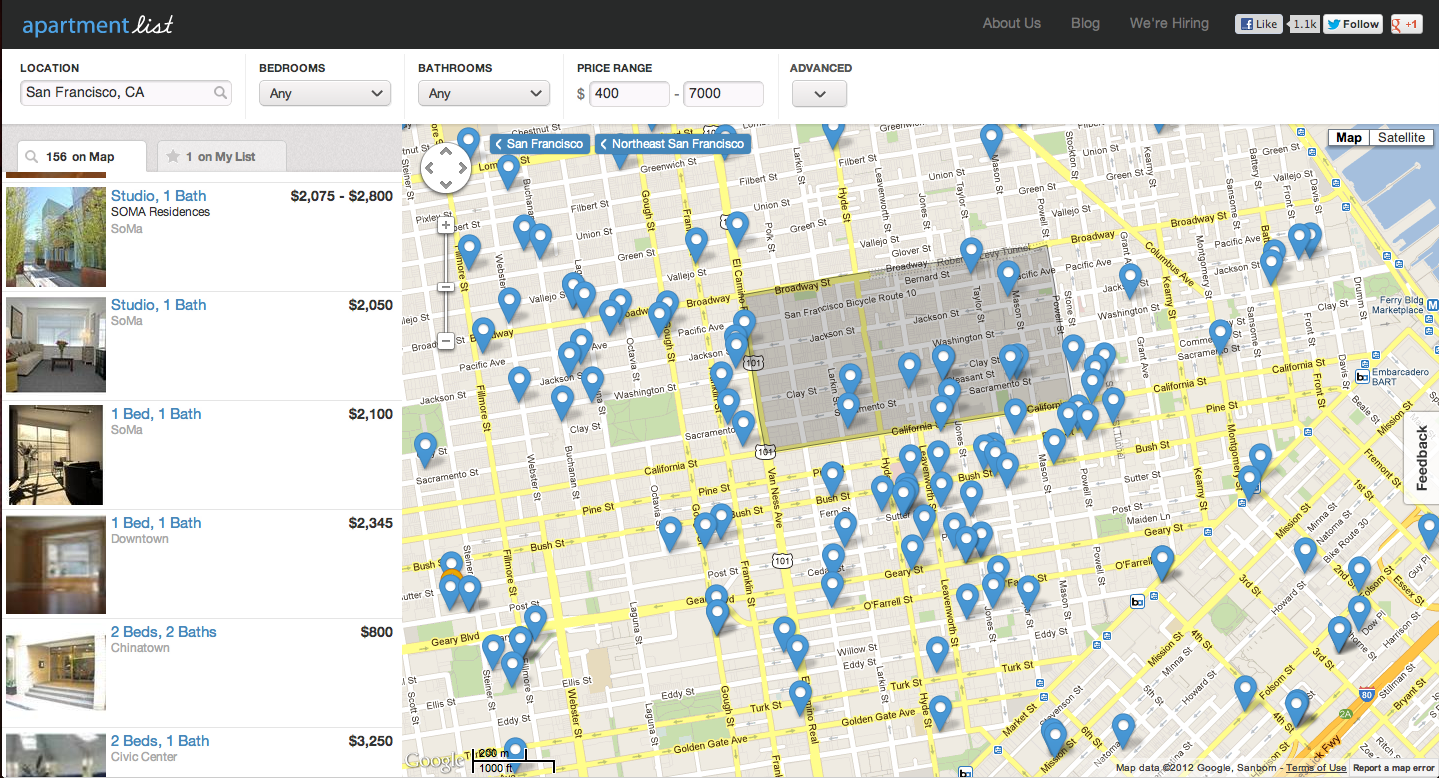Click the $3,250 price text
The width and height of the screenshot is (1439, 778).
[371, 741]
